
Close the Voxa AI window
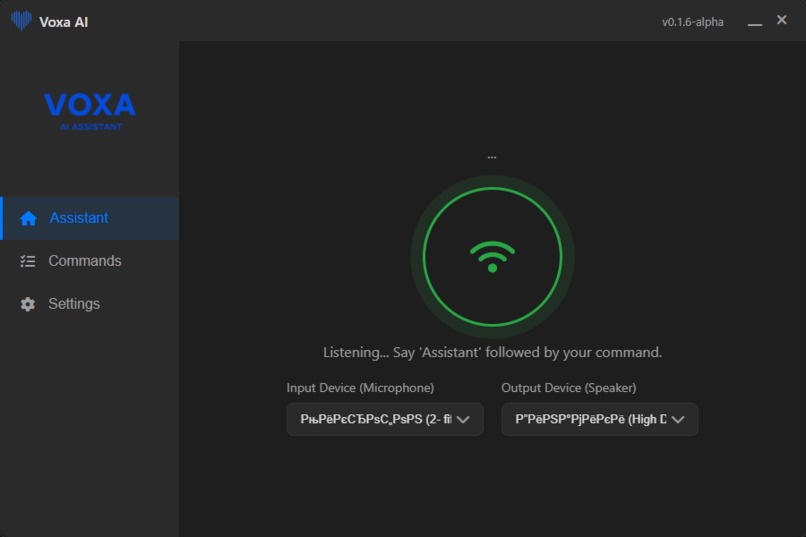781,20
